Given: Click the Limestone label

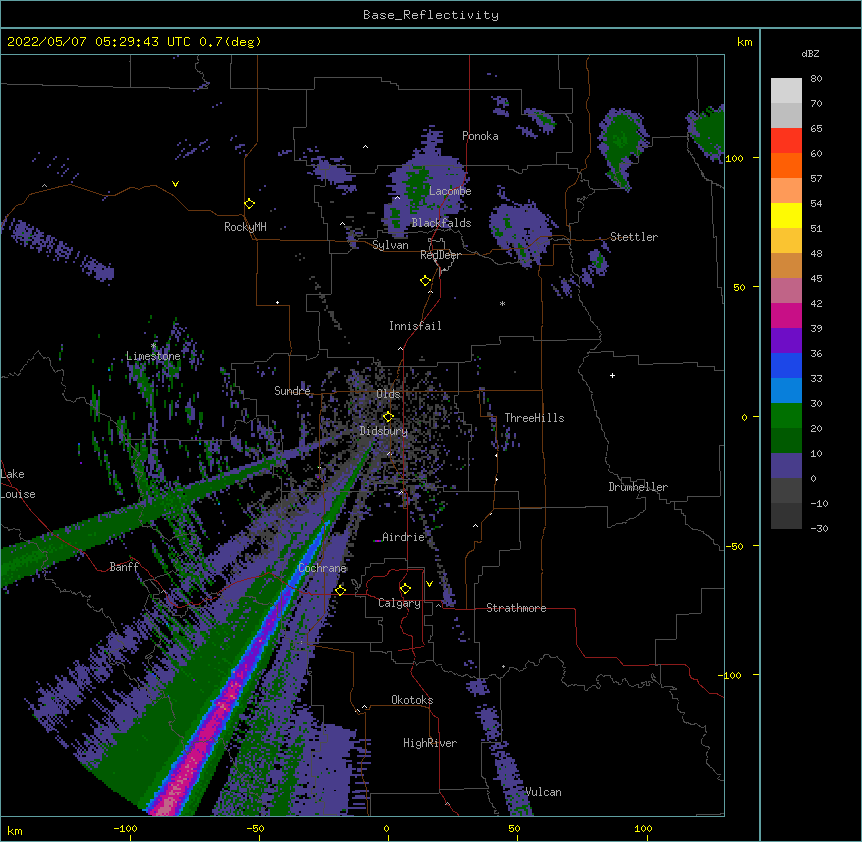Looking at the screenshot, I should tap(153, 356).
